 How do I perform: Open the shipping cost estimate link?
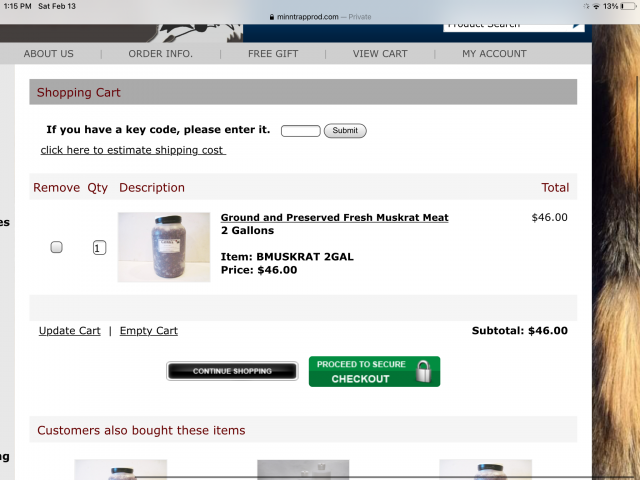point(133,150)
